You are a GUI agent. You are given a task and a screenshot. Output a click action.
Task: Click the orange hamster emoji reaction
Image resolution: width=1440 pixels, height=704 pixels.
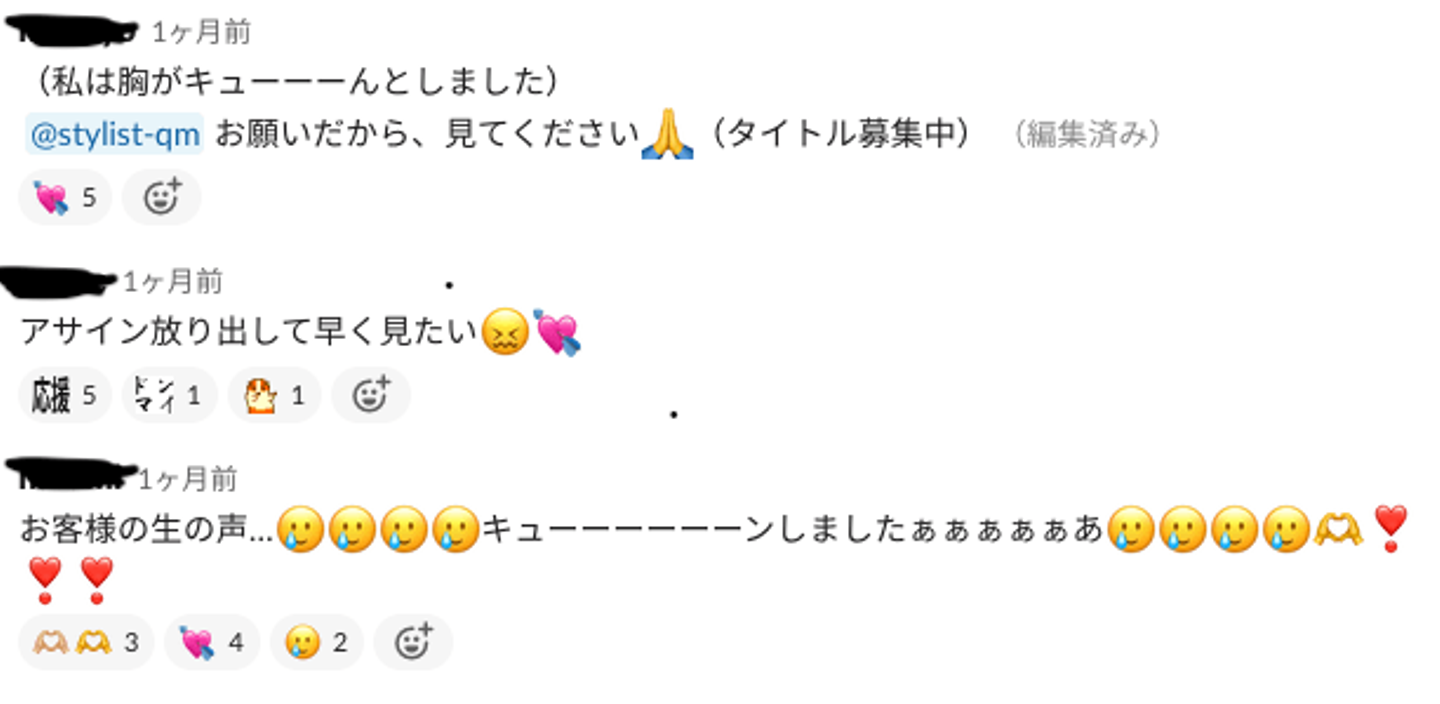click(x=275, y=395)
